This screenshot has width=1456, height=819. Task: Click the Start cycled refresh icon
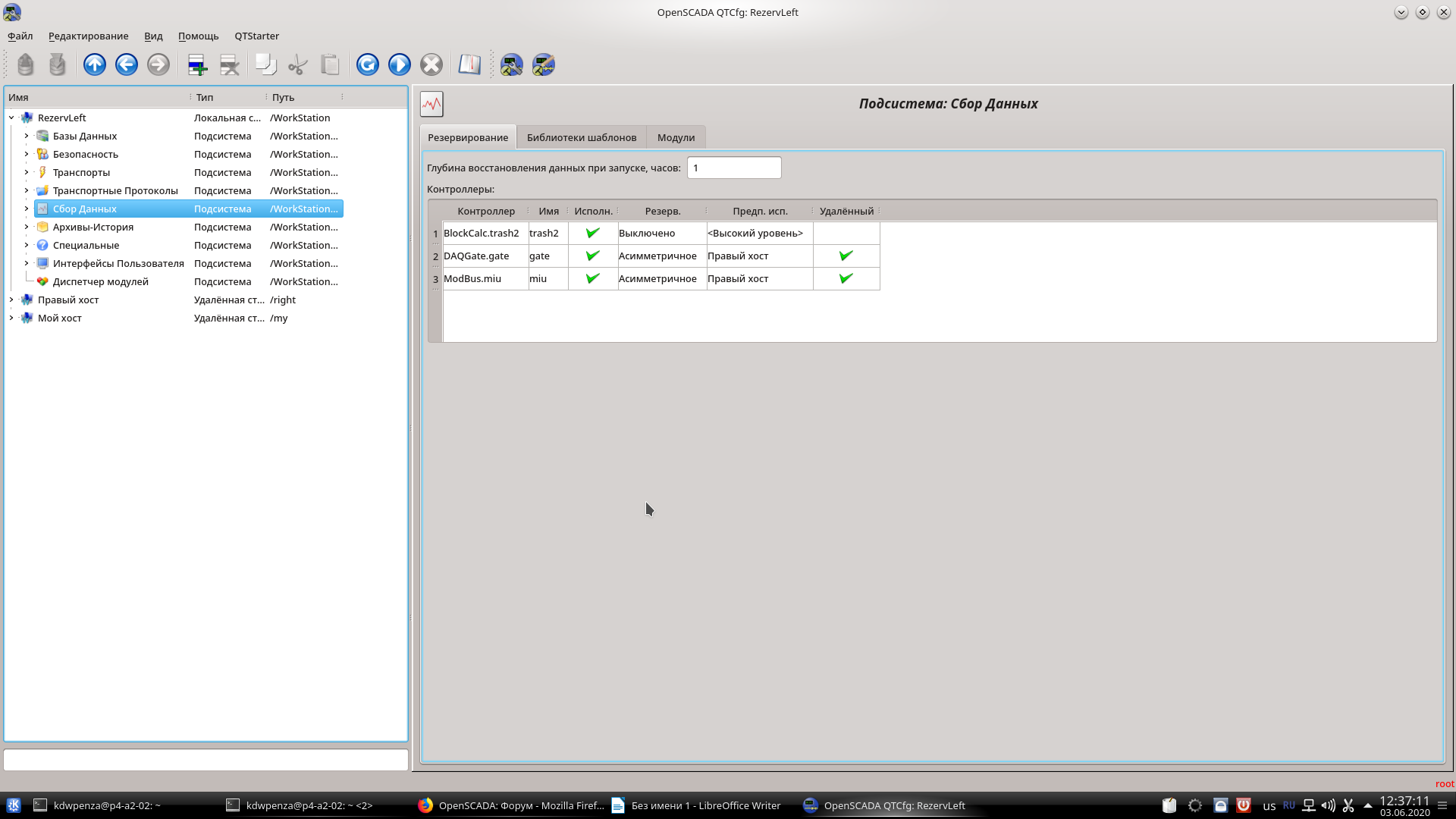click(400, 64)
